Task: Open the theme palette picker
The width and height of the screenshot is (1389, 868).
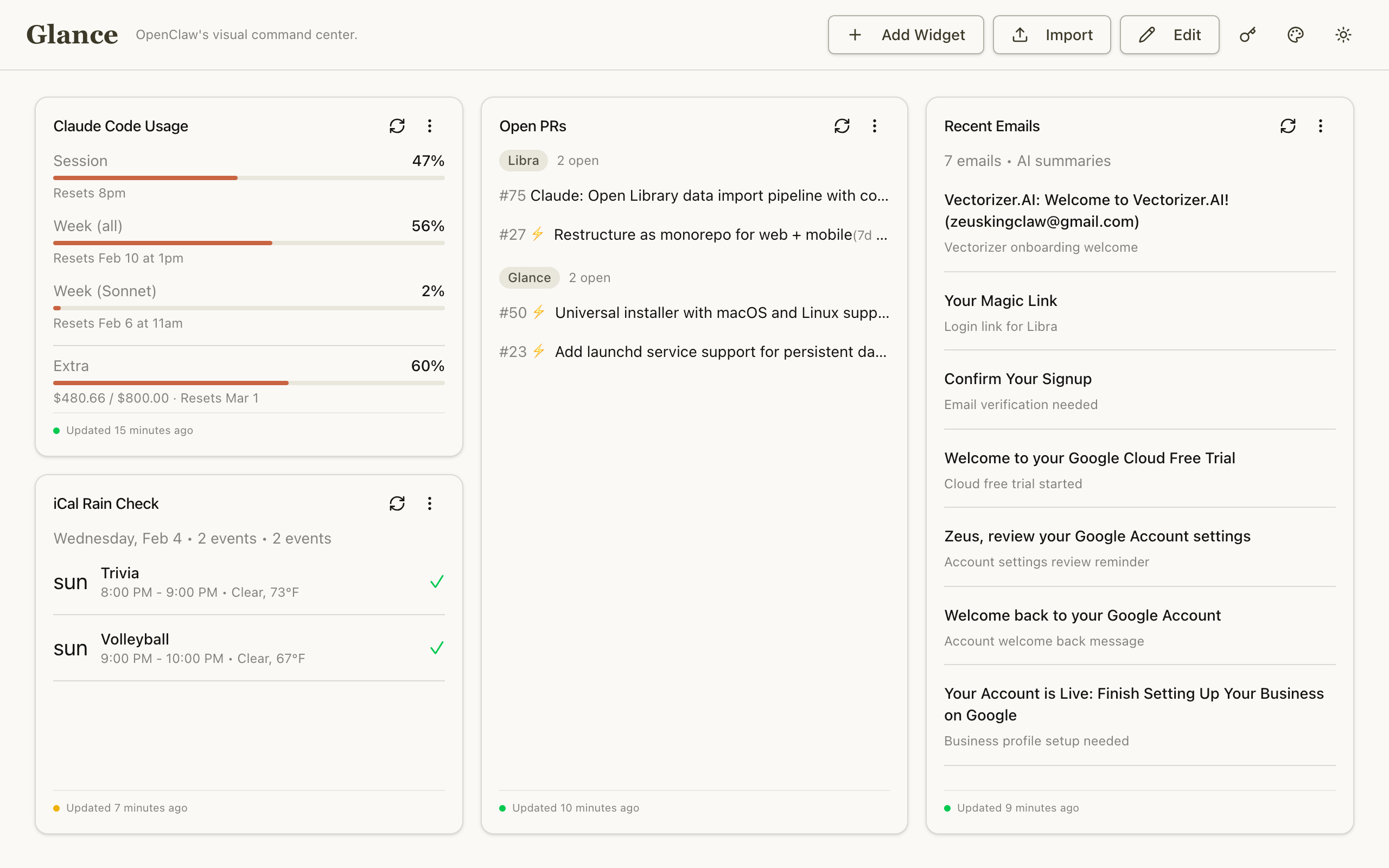Action: pyautogui.click(x=1296, y=34)
